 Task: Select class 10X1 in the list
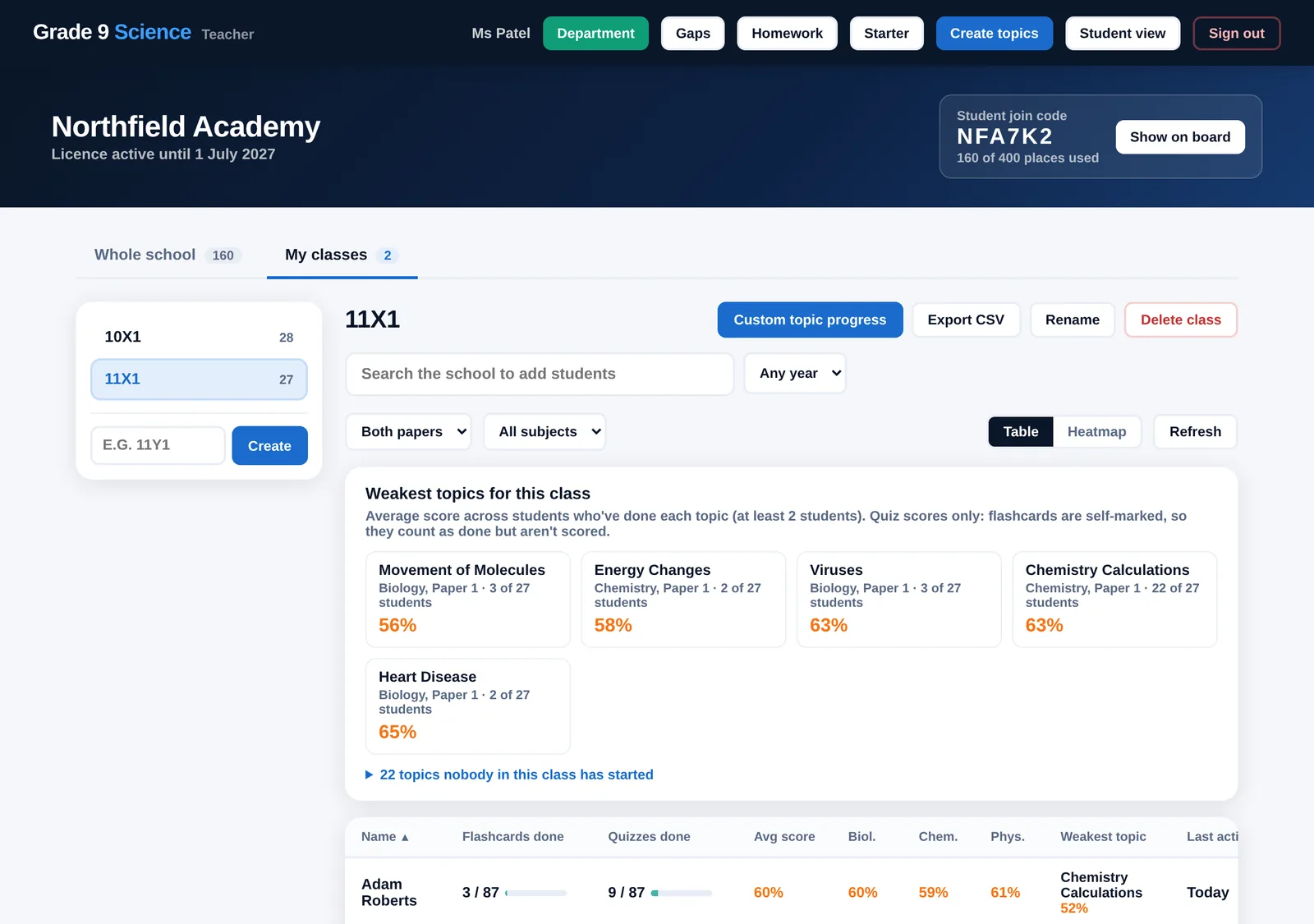point(199,337)
